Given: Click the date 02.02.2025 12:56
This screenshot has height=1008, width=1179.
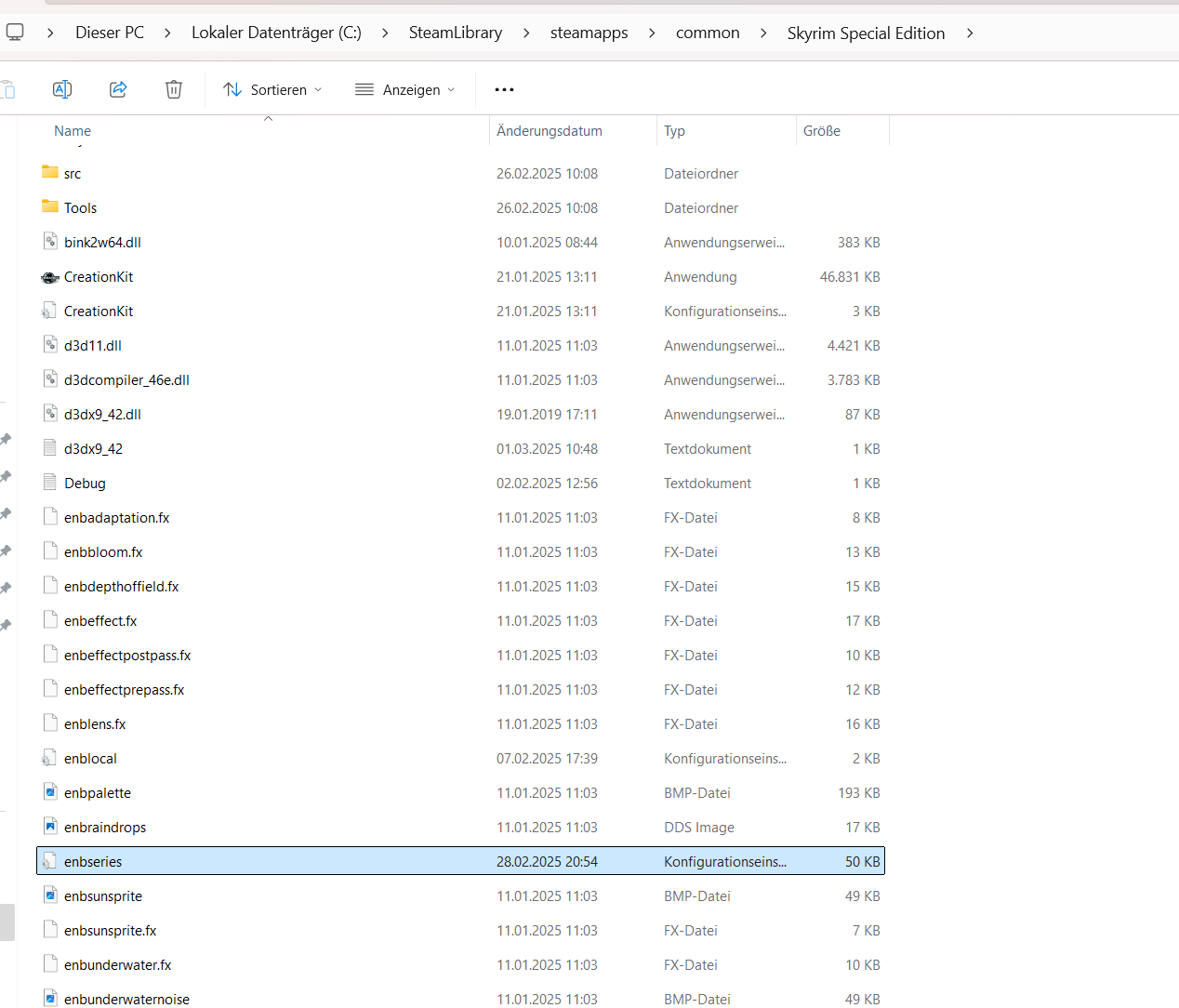Looking at the screenshot, I should tap(547, 483).
